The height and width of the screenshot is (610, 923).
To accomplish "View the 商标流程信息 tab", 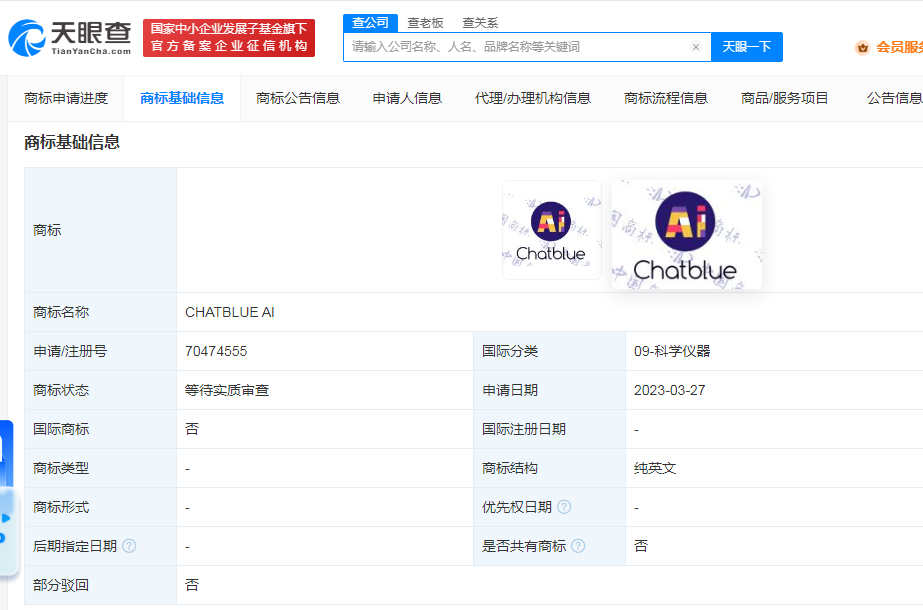I will coord(666,98).
